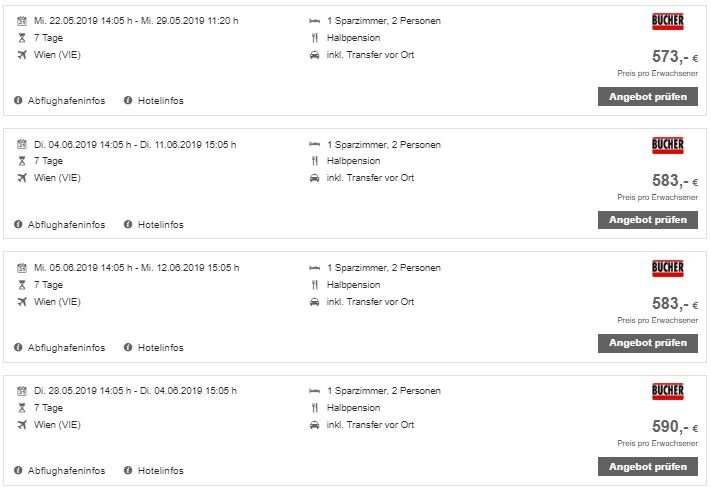This screenshot has width=711, height=491.
Task: Open Hotelinfos in the 05.06.2019 offer
Action: [x=161, y=348]
